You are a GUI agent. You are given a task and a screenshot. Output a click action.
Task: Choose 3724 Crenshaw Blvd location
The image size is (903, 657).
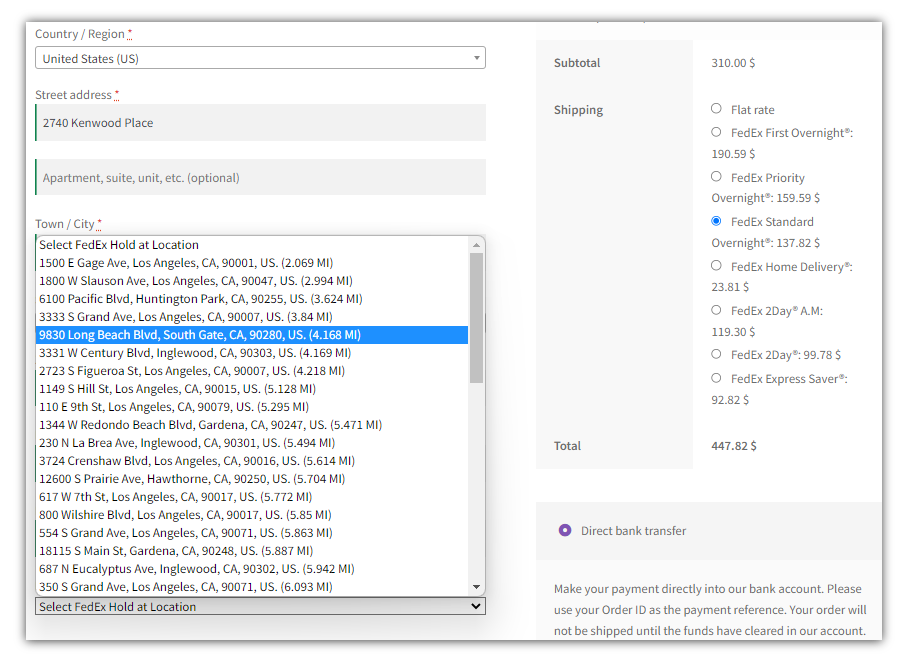[x=252, y=461]
